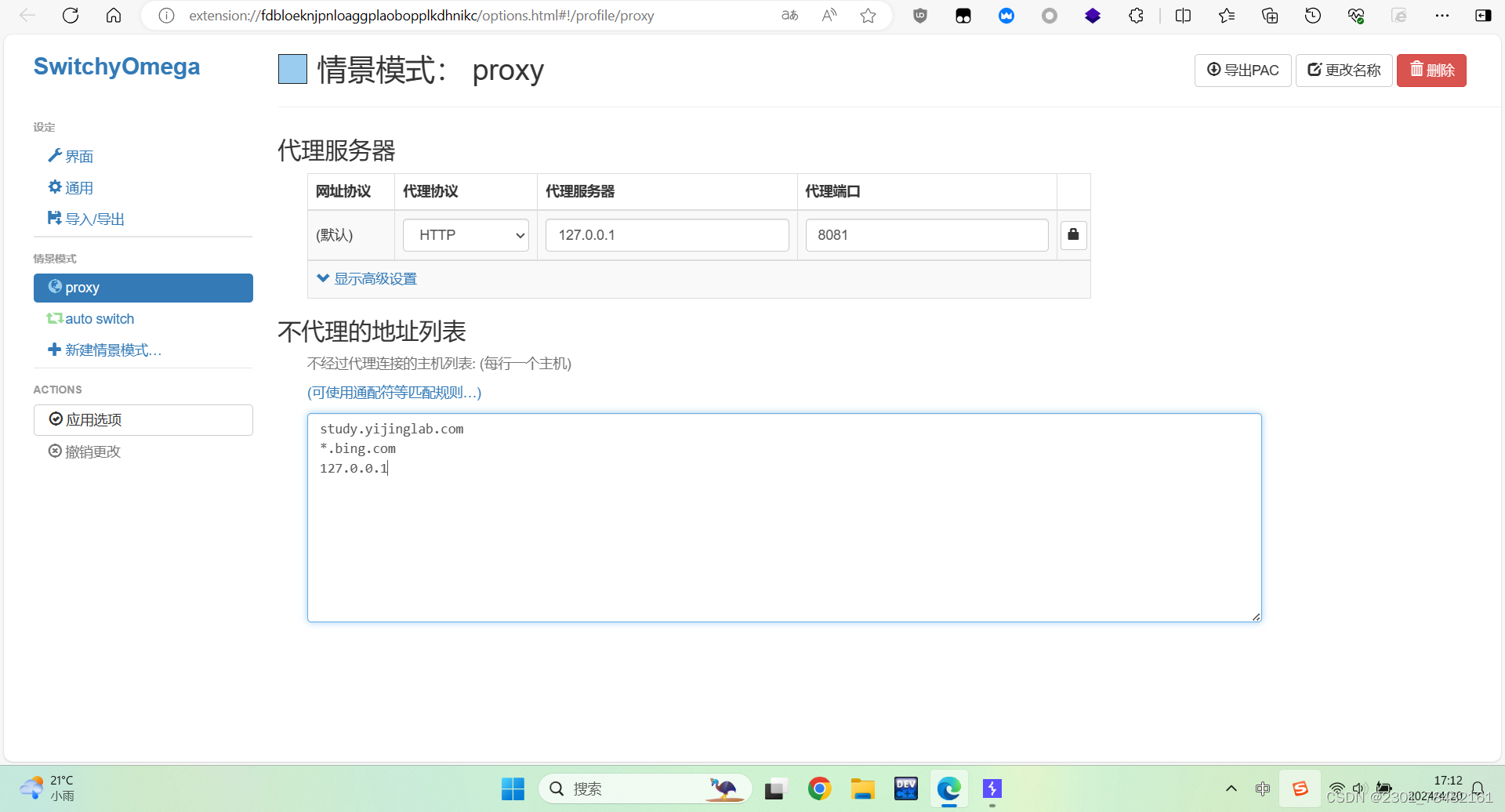Toggle split screen view icon
This screenshot has height=812, width=1505.
tap(1184, 16)
